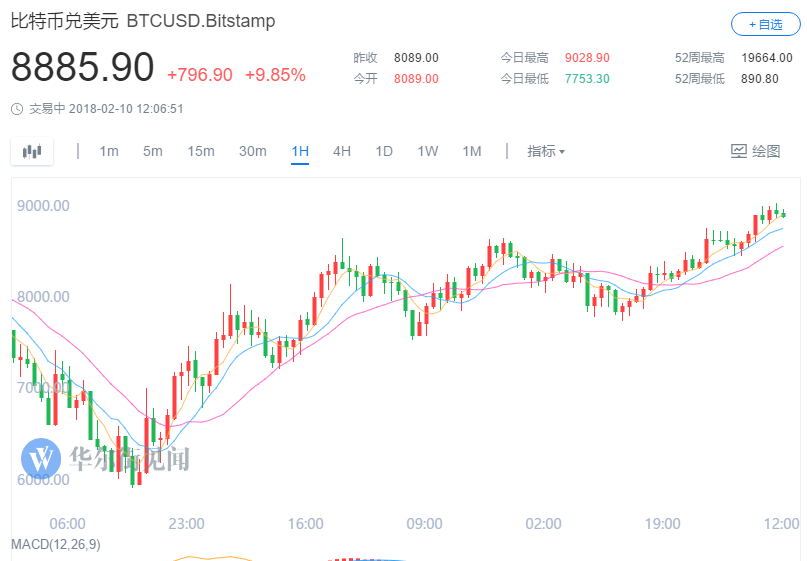Viewport: 807px width, 561px height.
Task: Switch to the 5m interval tab
Action: 152,151
